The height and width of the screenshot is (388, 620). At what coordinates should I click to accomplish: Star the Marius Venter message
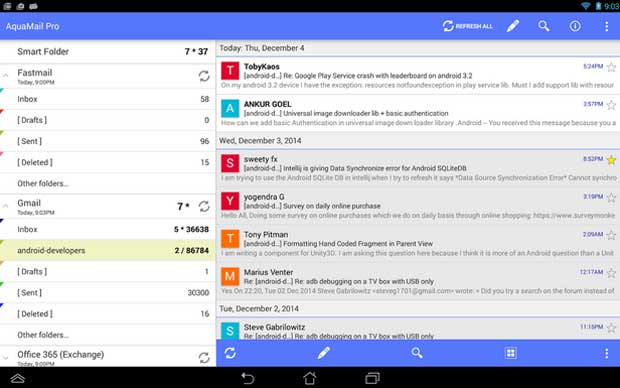[x=611, y=273]
